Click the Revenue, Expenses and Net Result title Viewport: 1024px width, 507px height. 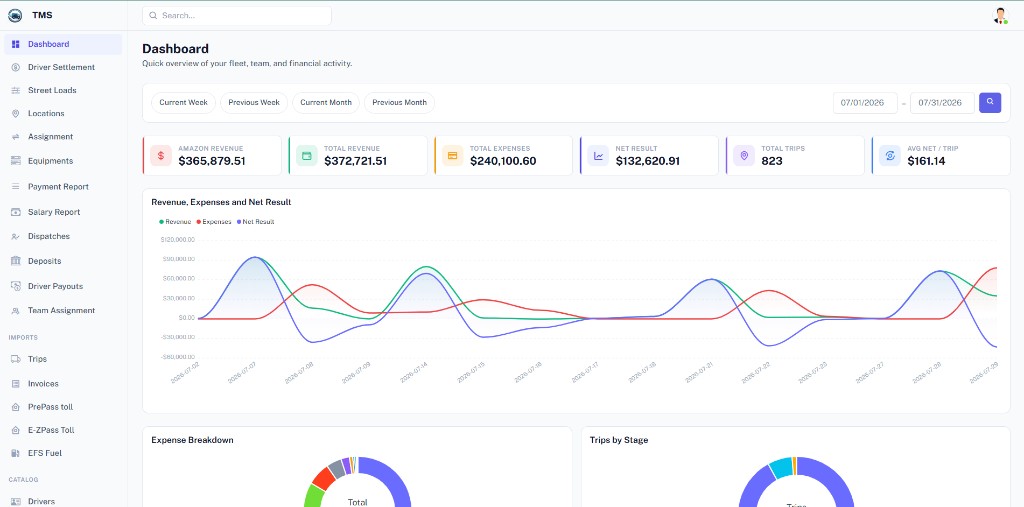tap(221, 203)
